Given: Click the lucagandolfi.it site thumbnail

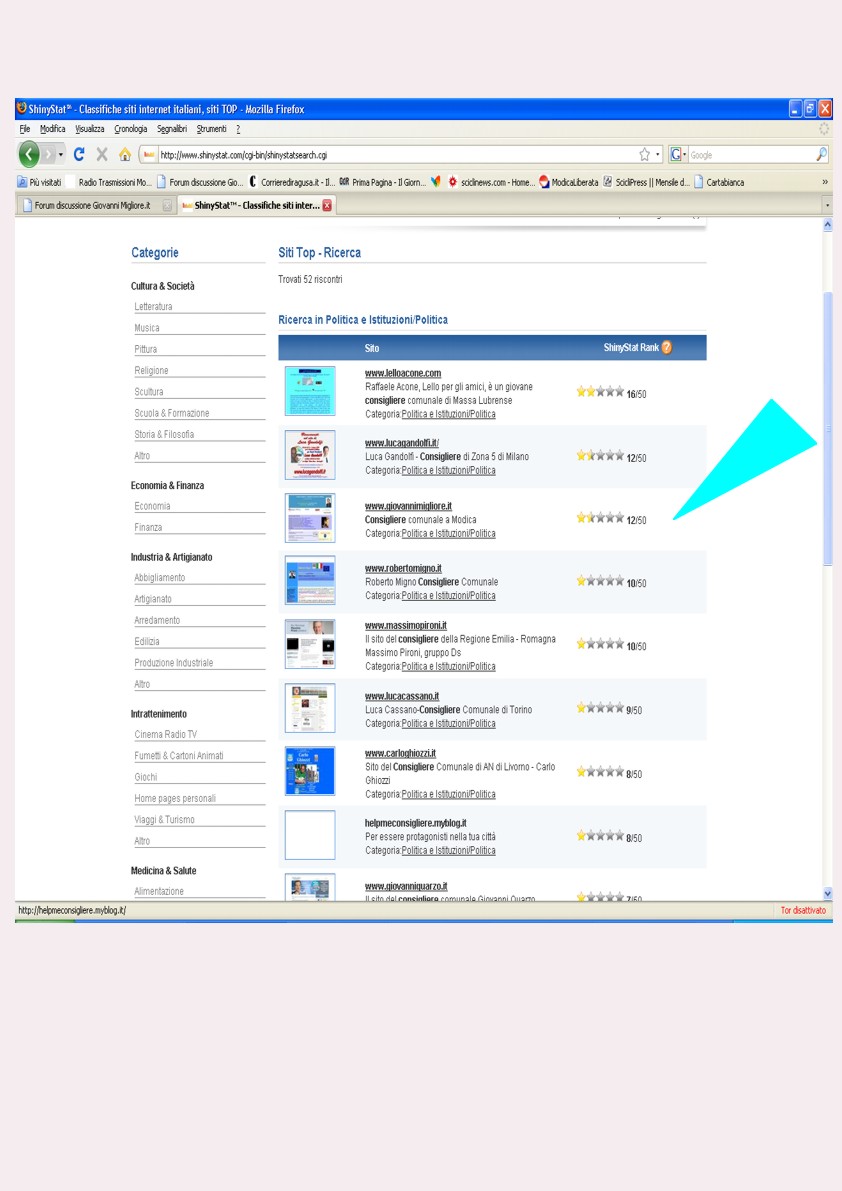Looking at the screenshot, I should pos(310,454).
